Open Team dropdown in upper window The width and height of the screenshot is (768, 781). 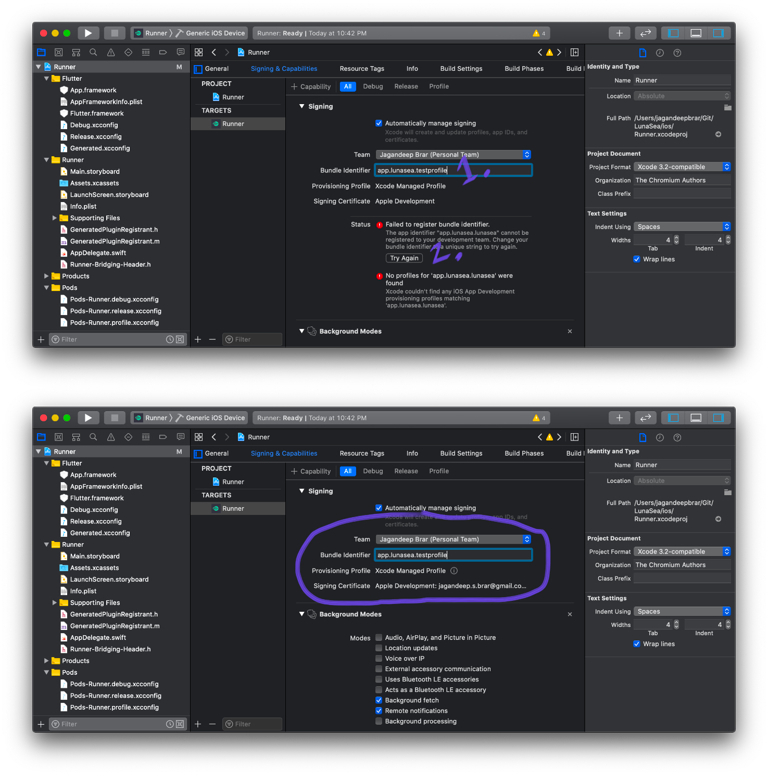[453, 154]
